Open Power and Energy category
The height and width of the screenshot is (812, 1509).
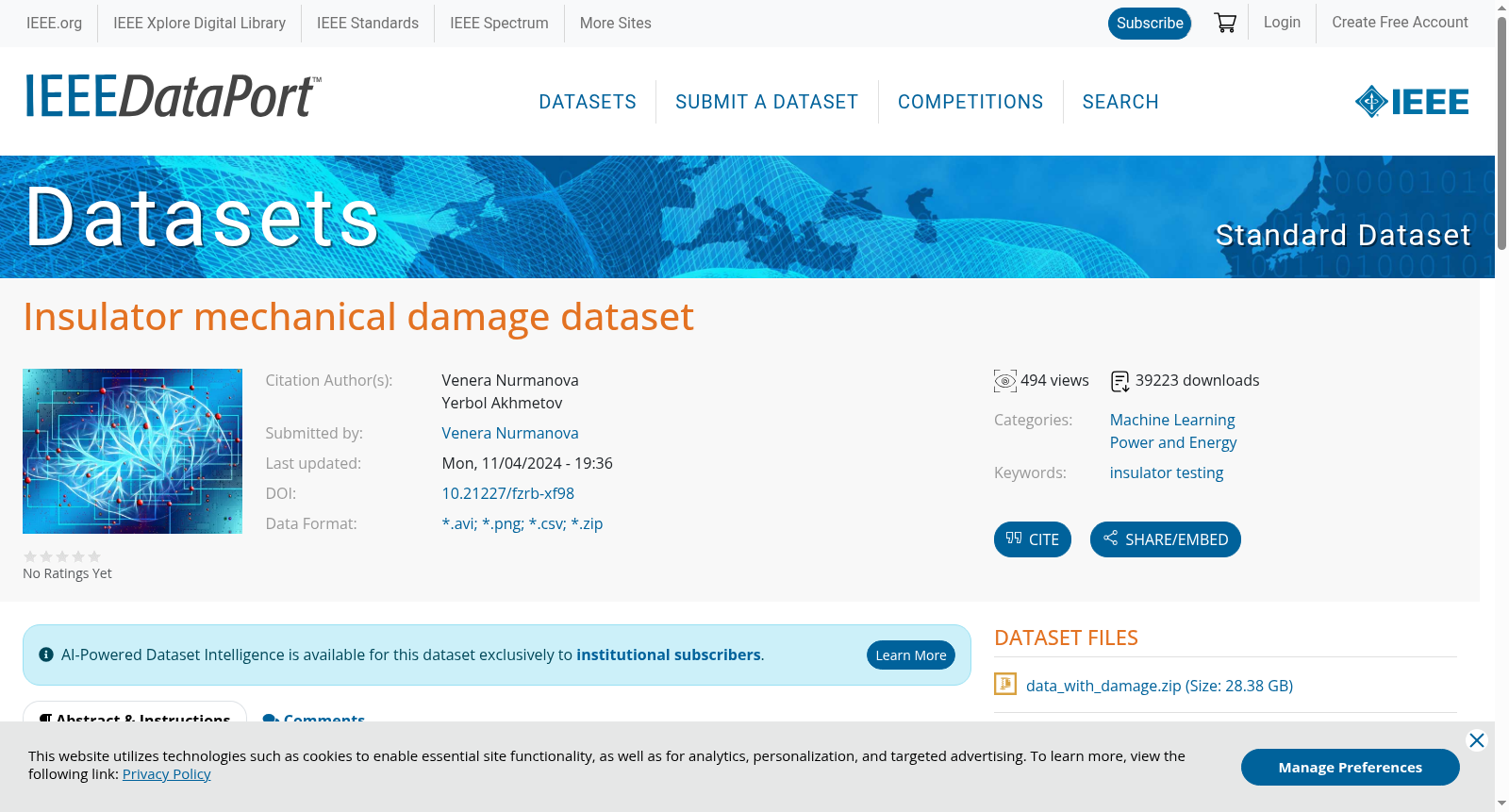(x=1173, y=442)
